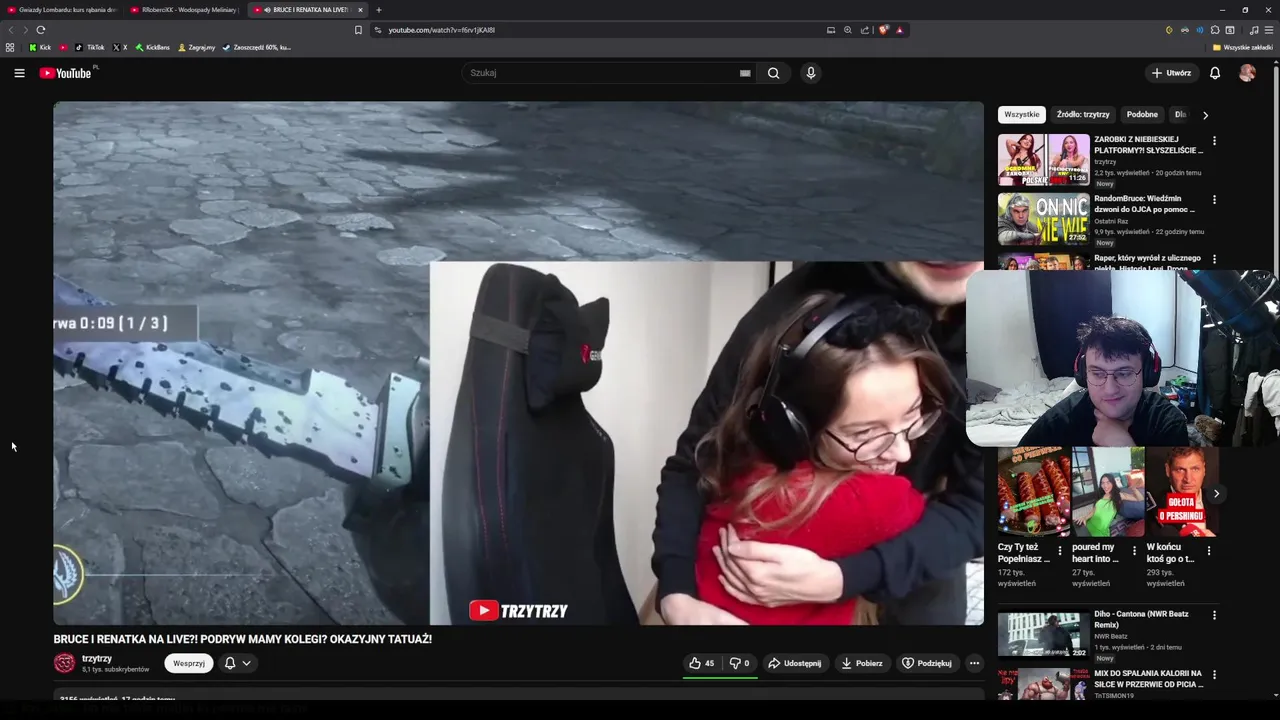Image resolution: width=1280 pixels, height=720 pixels.
Task: Open Brave Shields lion icon
Action: 883,30
